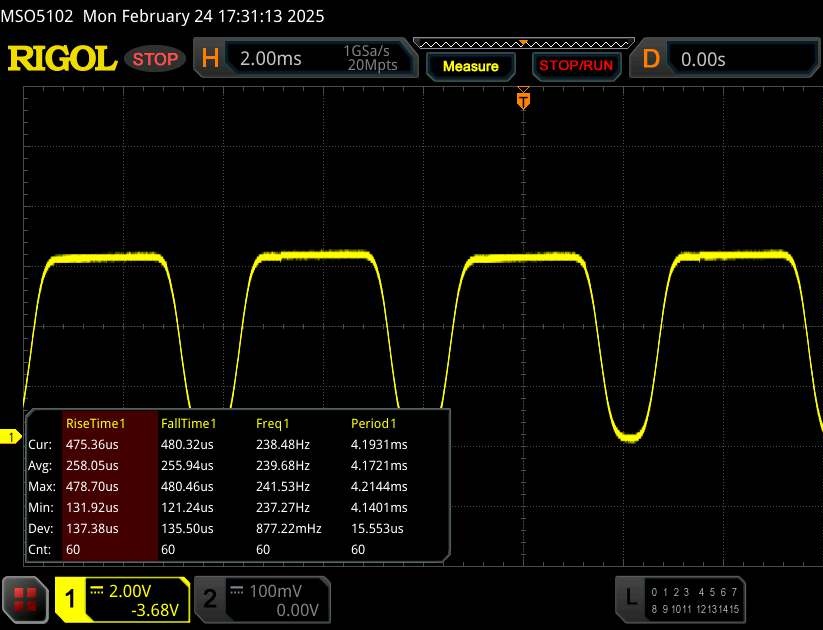This screenshot has width=823, height=630.
Task: Open the logic analyzer L panel
Action: pos(680,600)
